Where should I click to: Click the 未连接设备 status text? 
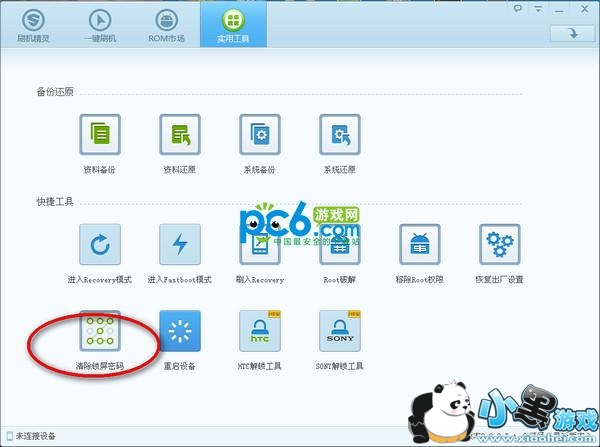(x=36, y=436)
